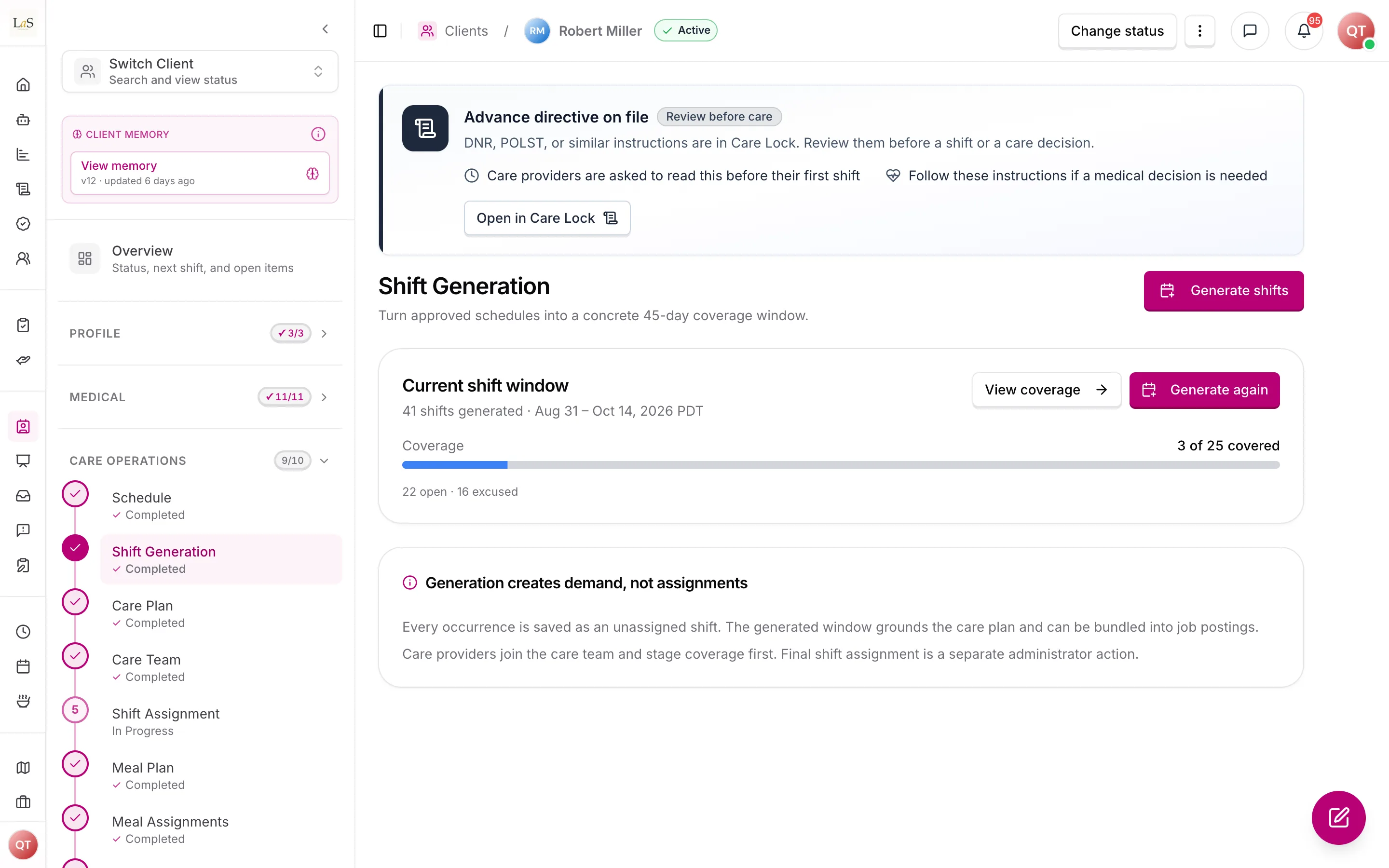Open the QT user avatar top right

pyautogui.click(x=1356, y=30)
